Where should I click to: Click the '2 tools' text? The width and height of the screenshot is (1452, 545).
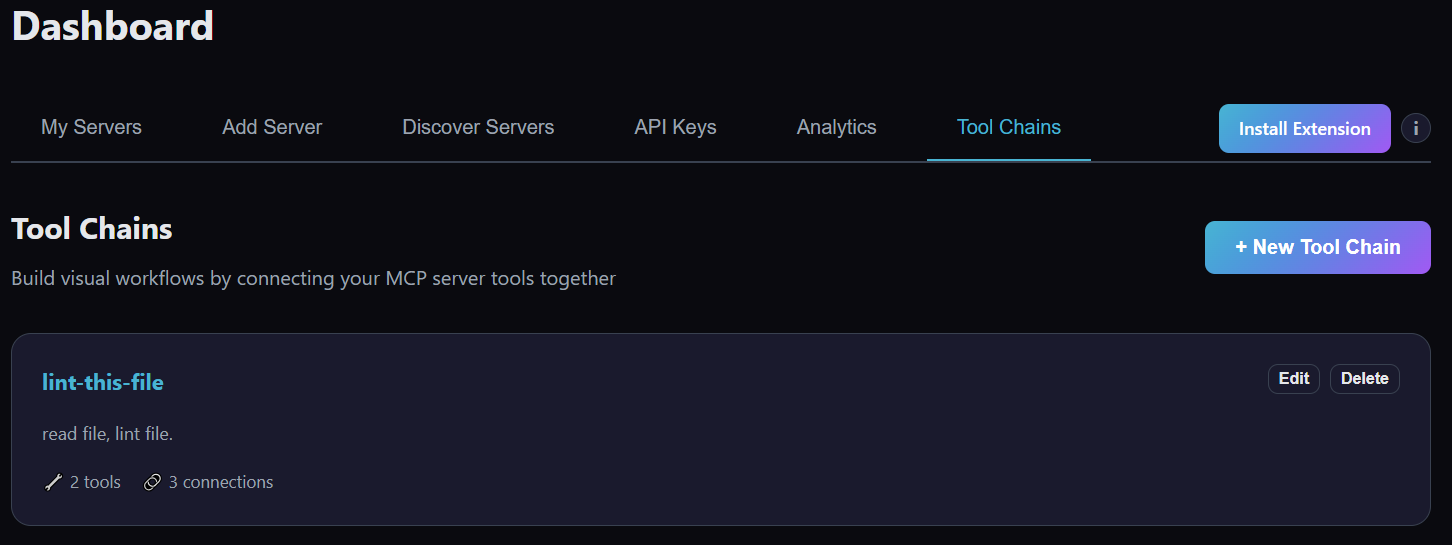[x=95, y=482]
